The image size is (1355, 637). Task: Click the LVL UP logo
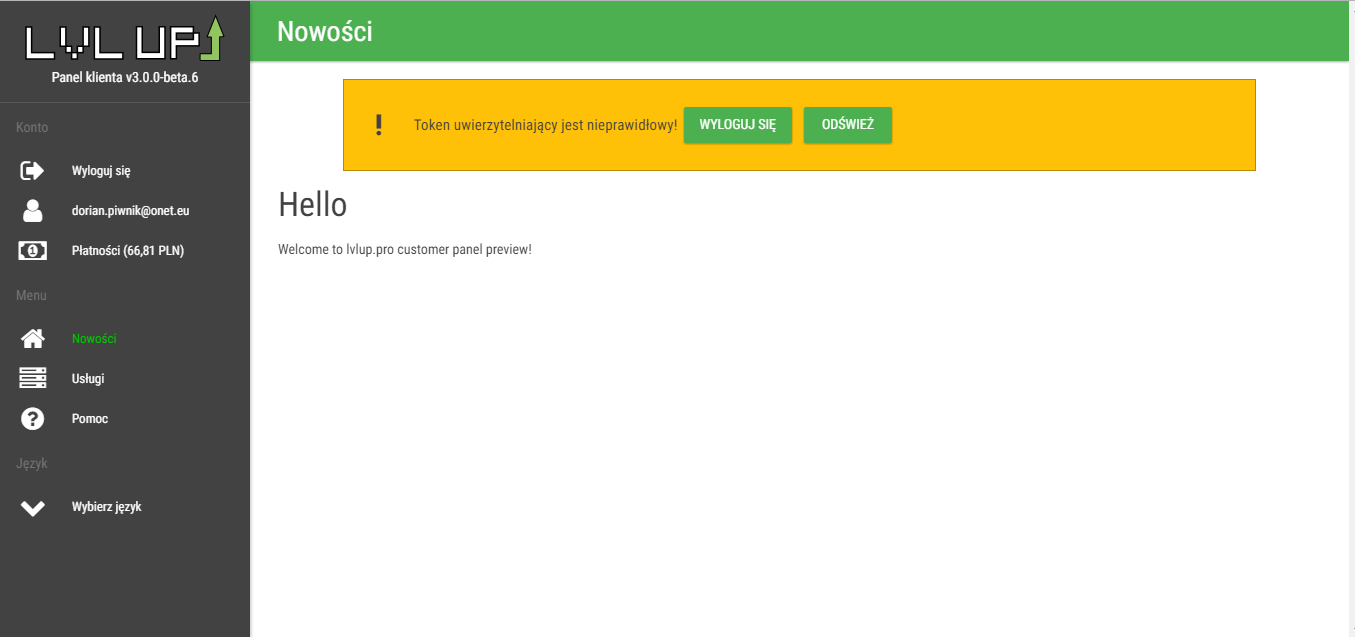(x=124, y=39)
